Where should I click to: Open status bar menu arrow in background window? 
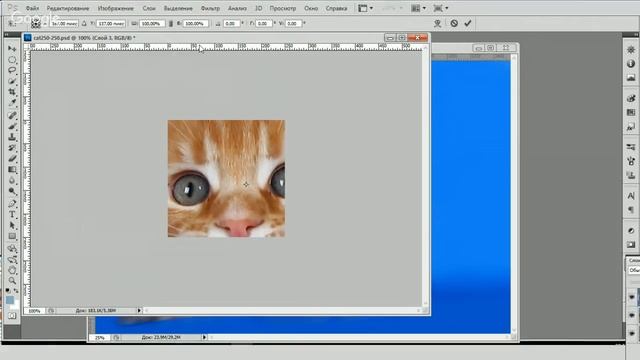click(204, 337)
